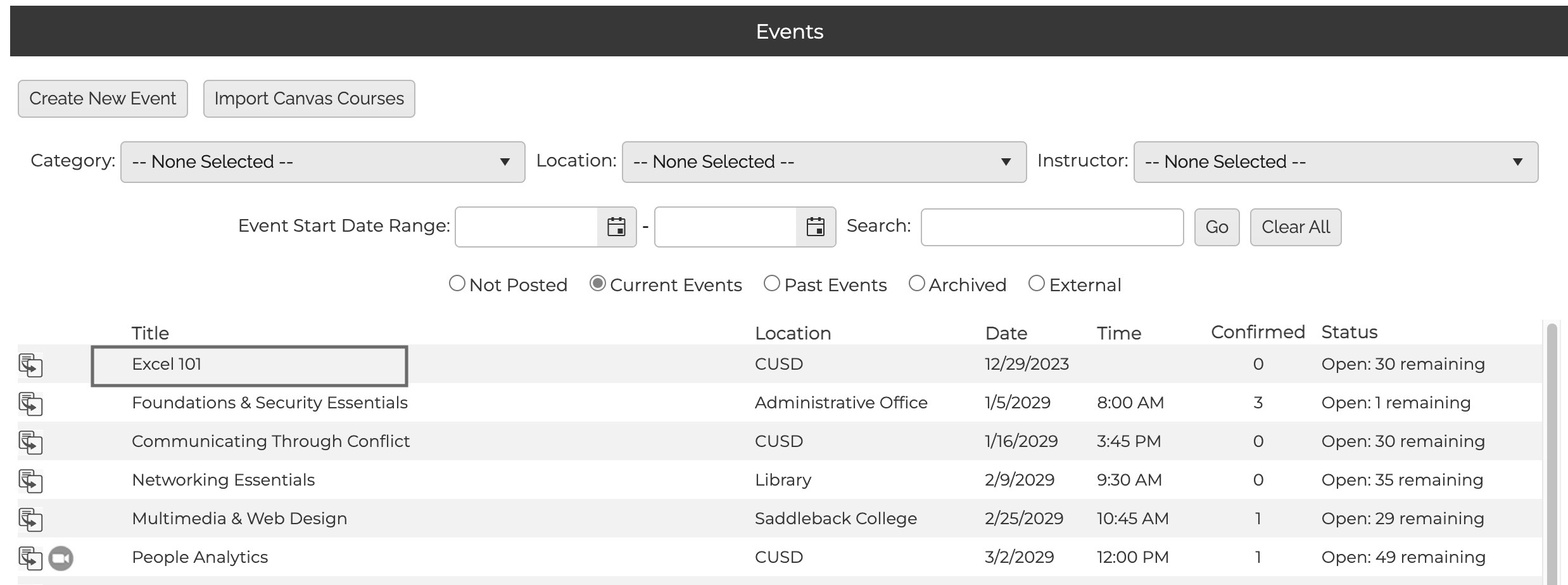
Task: Click the Location column header
Action: 793,333
